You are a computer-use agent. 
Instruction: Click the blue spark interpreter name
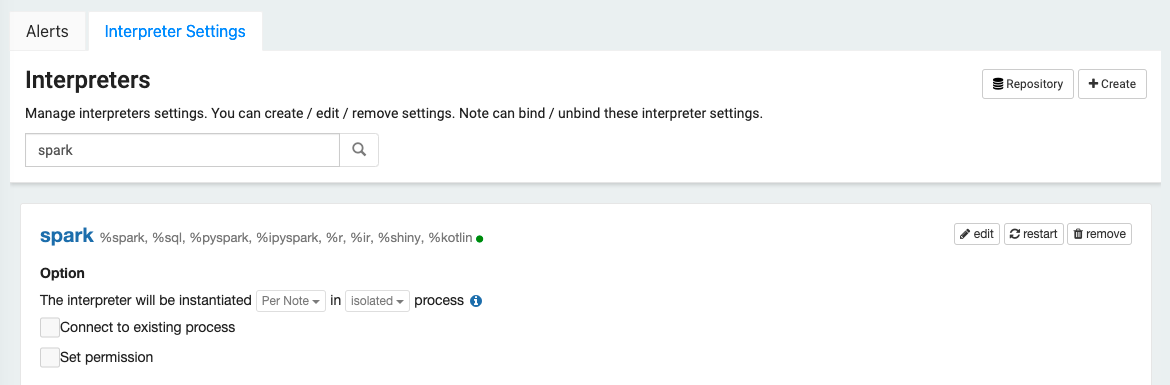tap(67, 236)
